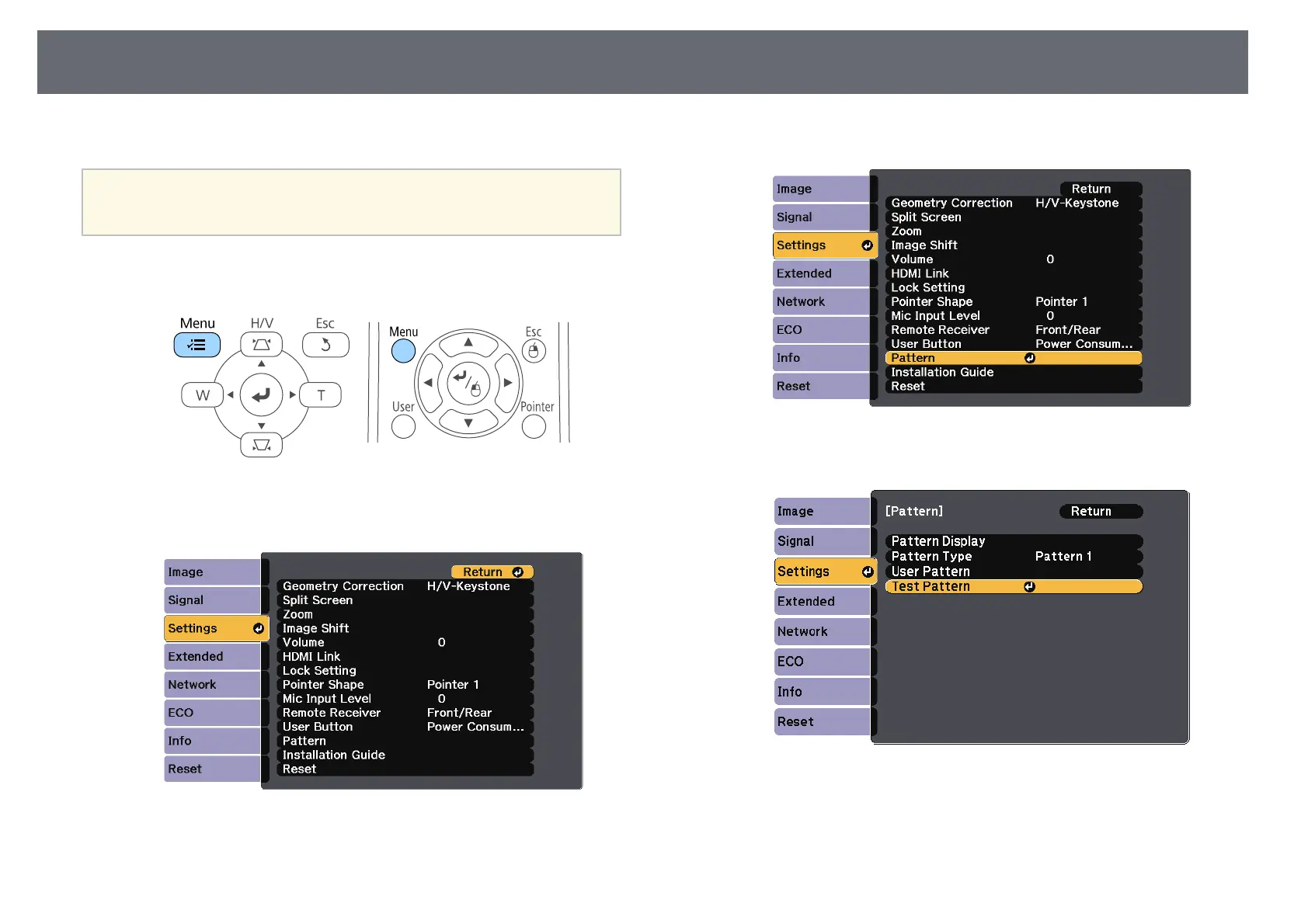Select highlighted Pattern in top-right menu
The height and width of the screenshot is (924, 1308).
coord(1014,358)
